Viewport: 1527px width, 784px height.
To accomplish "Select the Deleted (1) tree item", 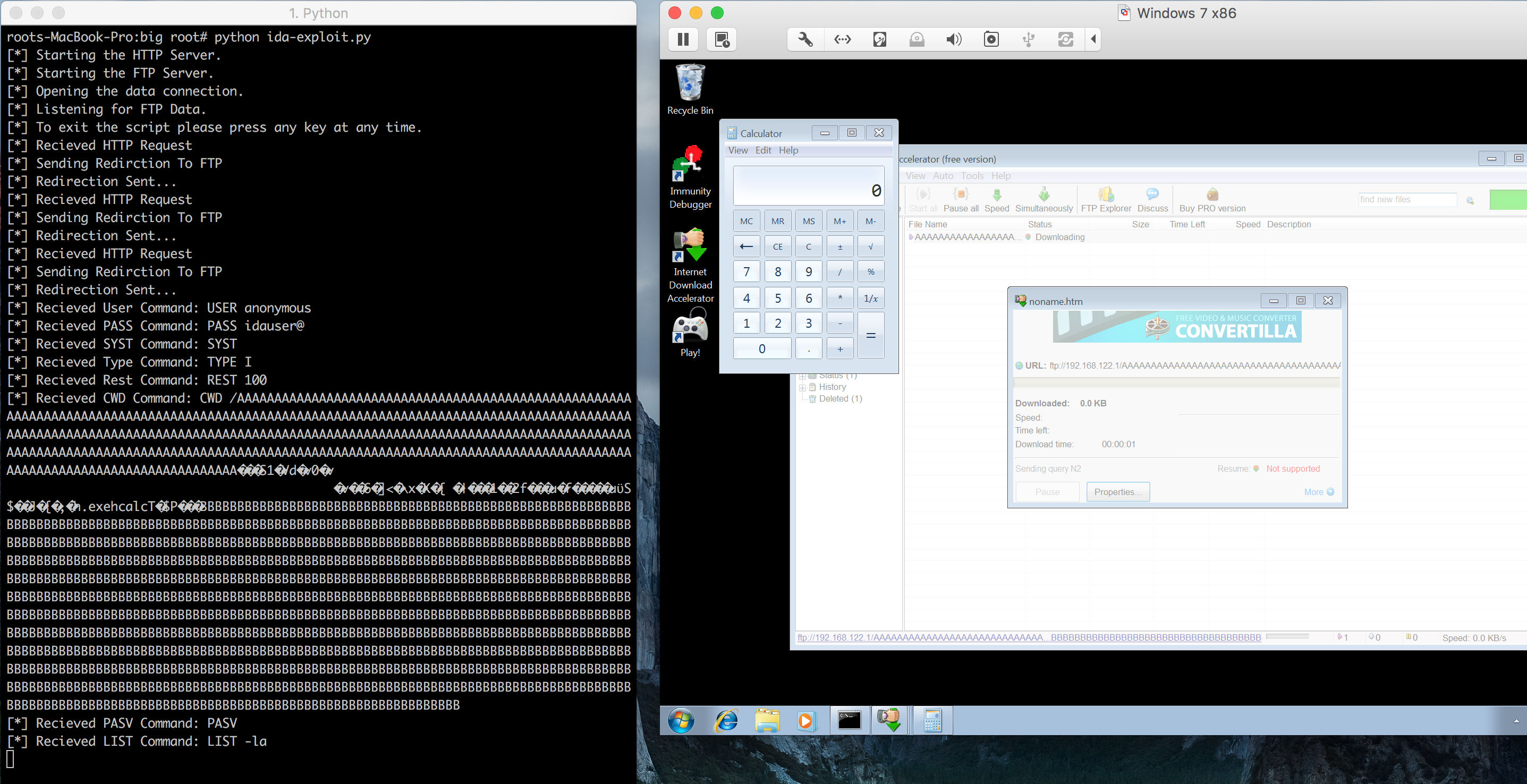I will (x=840, y=399).
